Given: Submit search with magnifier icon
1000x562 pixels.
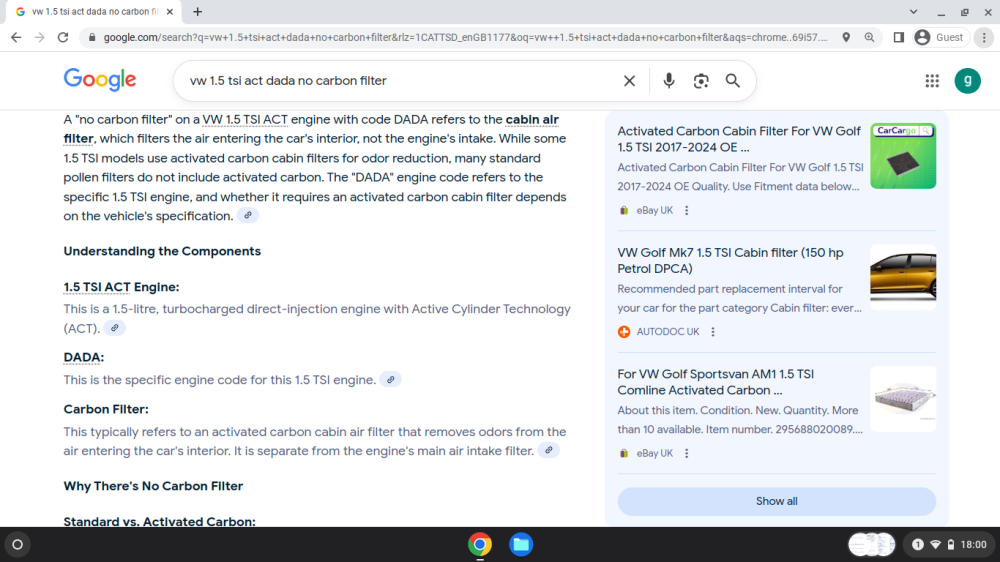Looking at the screenshot, I should (x=733, y=81).
